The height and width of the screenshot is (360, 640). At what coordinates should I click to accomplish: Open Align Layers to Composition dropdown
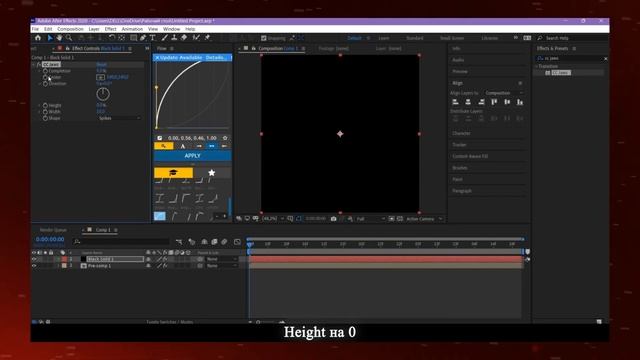pos(504,93)
